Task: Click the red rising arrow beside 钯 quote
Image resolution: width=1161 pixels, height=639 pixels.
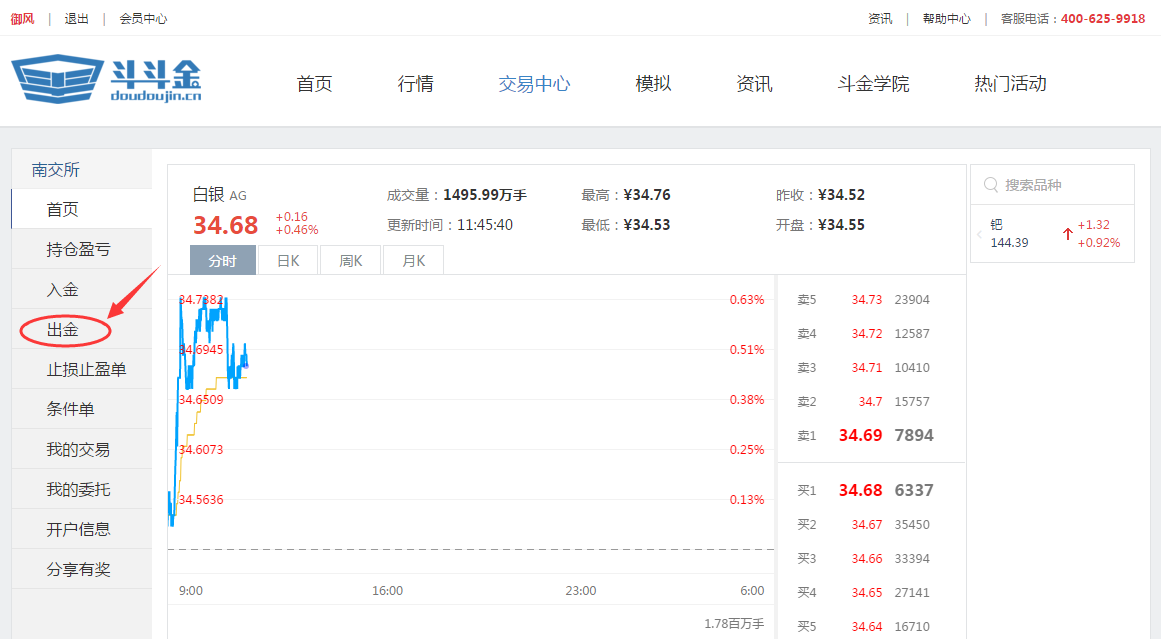Action: pyautogui.click(x=1067, y=233)
